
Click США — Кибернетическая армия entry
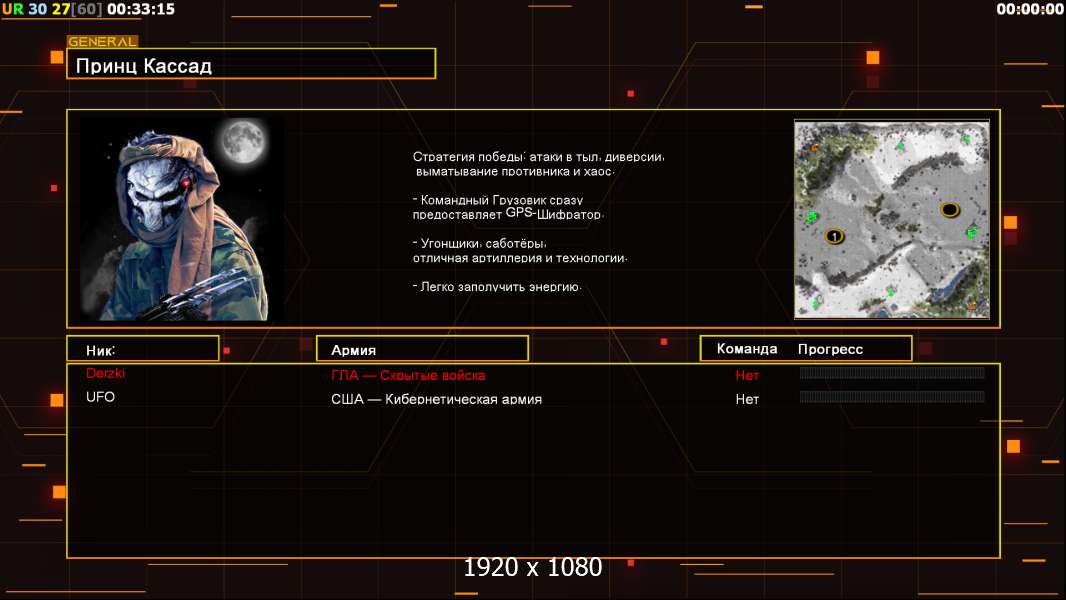436,399
